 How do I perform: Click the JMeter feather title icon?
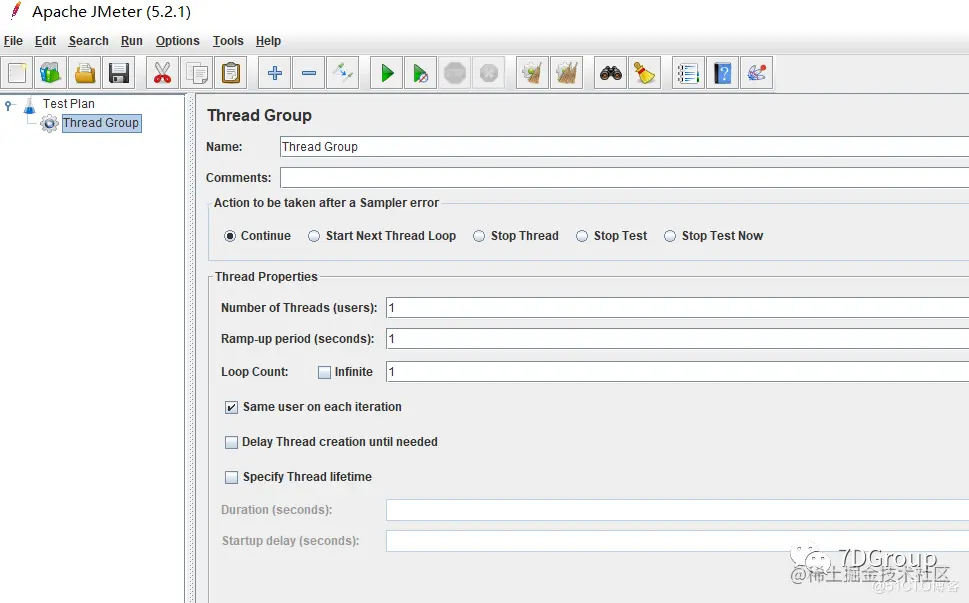click(16, 11)
